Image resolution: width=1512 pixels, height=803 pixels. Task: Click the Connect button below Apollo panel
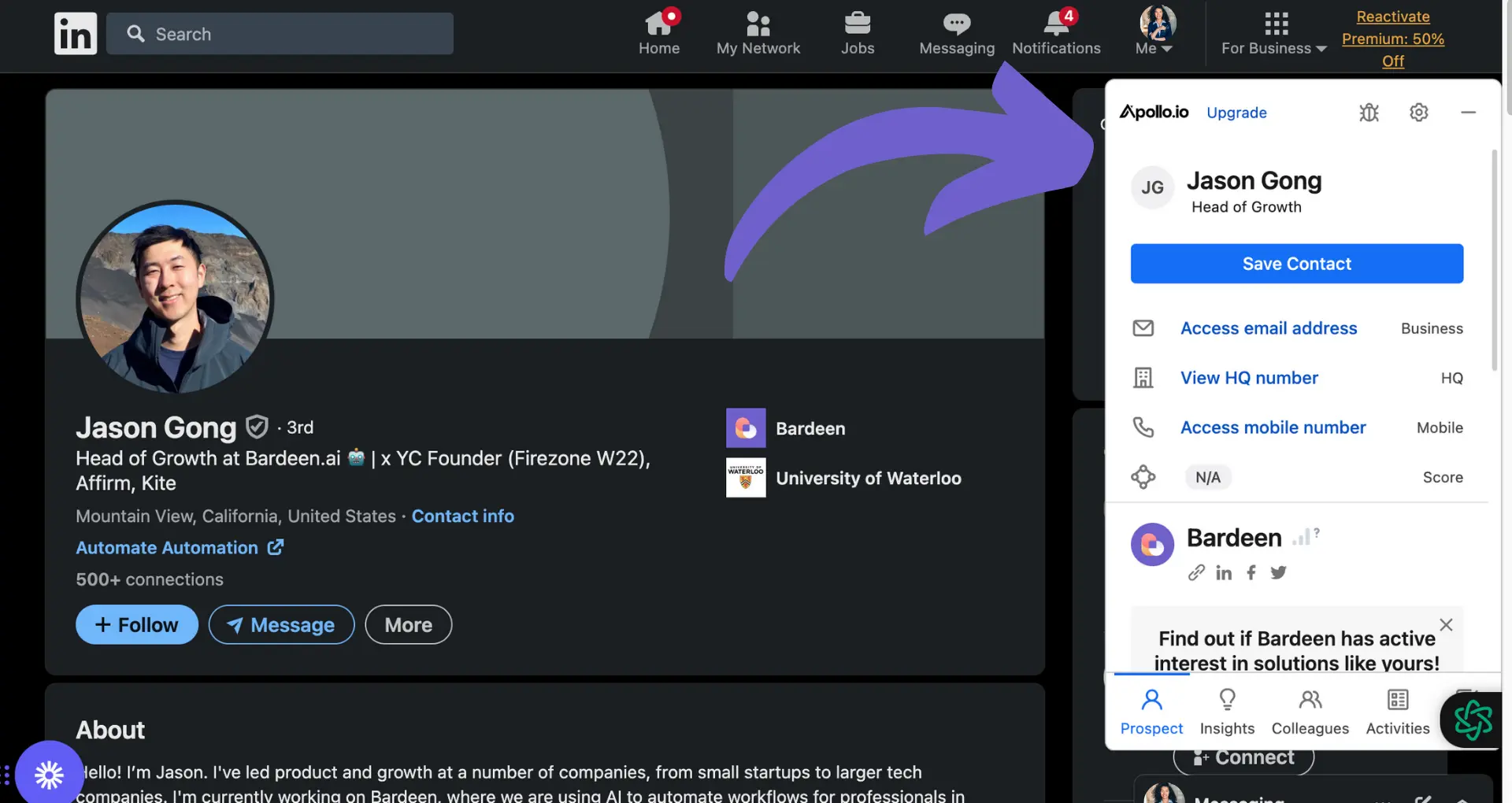[1243, 757]
